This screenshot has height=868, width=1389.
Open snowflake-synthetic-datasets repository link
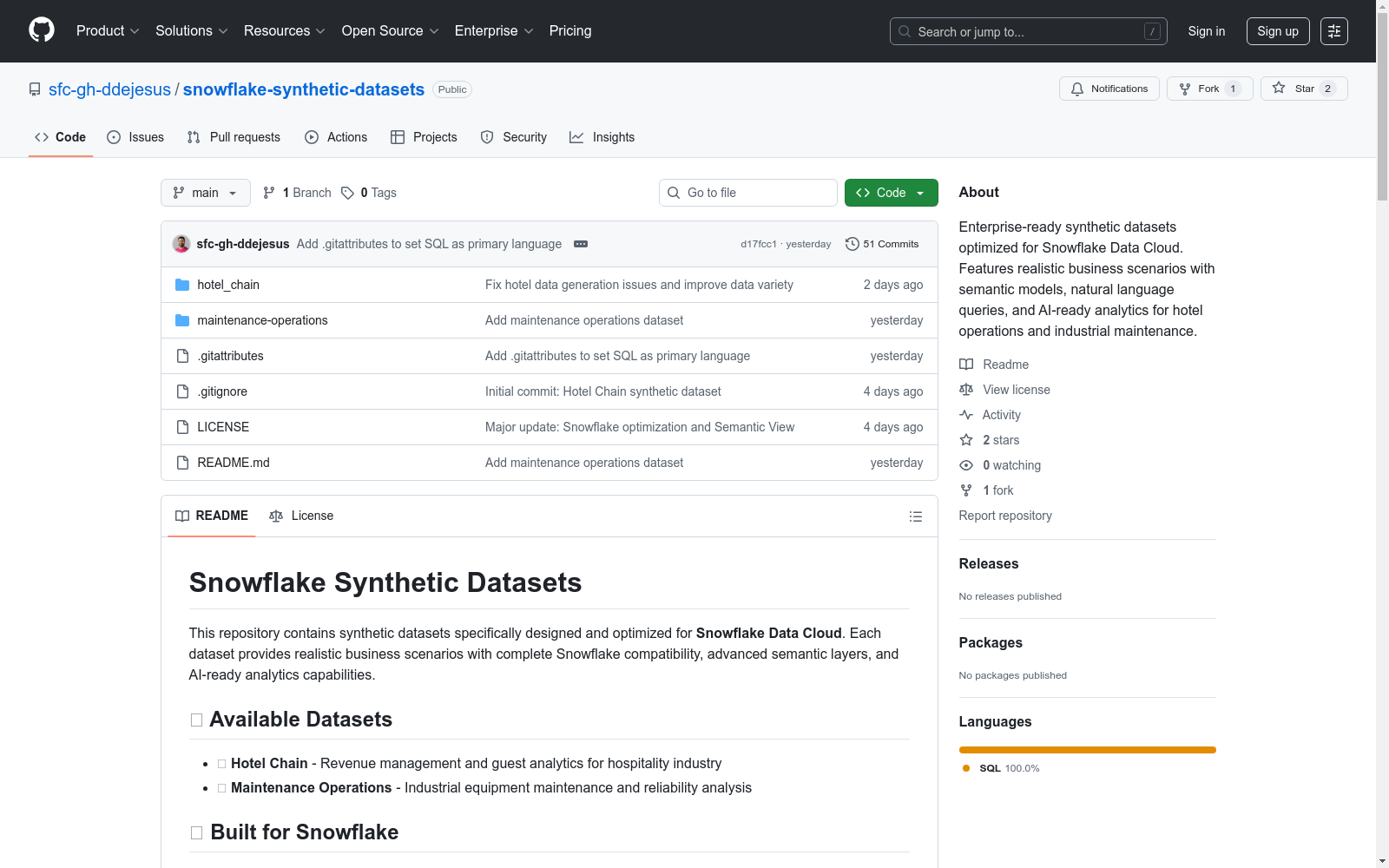coord(304,89)
